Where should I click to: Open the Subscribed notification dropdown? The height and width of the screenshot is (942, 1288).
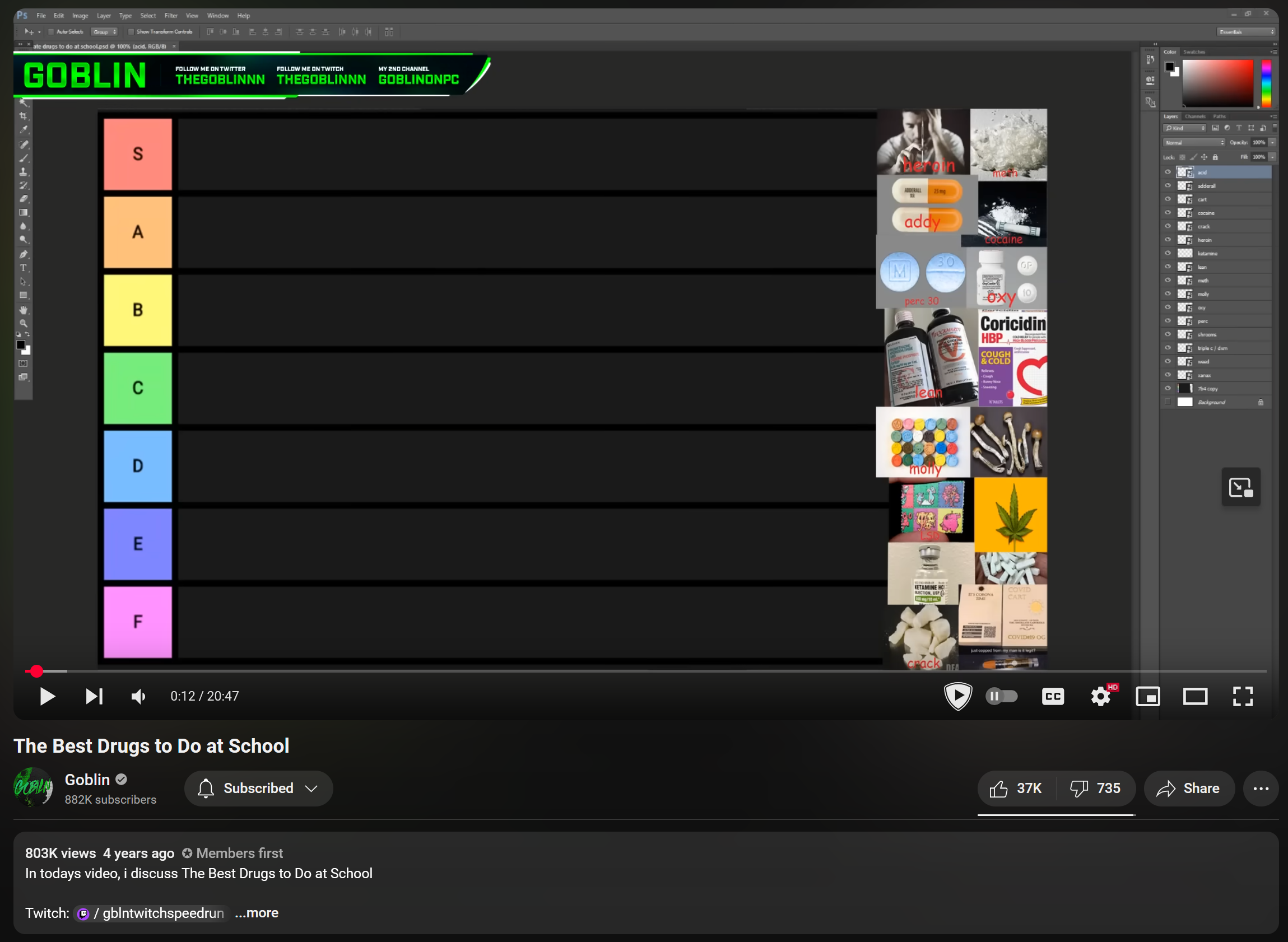click(x=258, y=788)
